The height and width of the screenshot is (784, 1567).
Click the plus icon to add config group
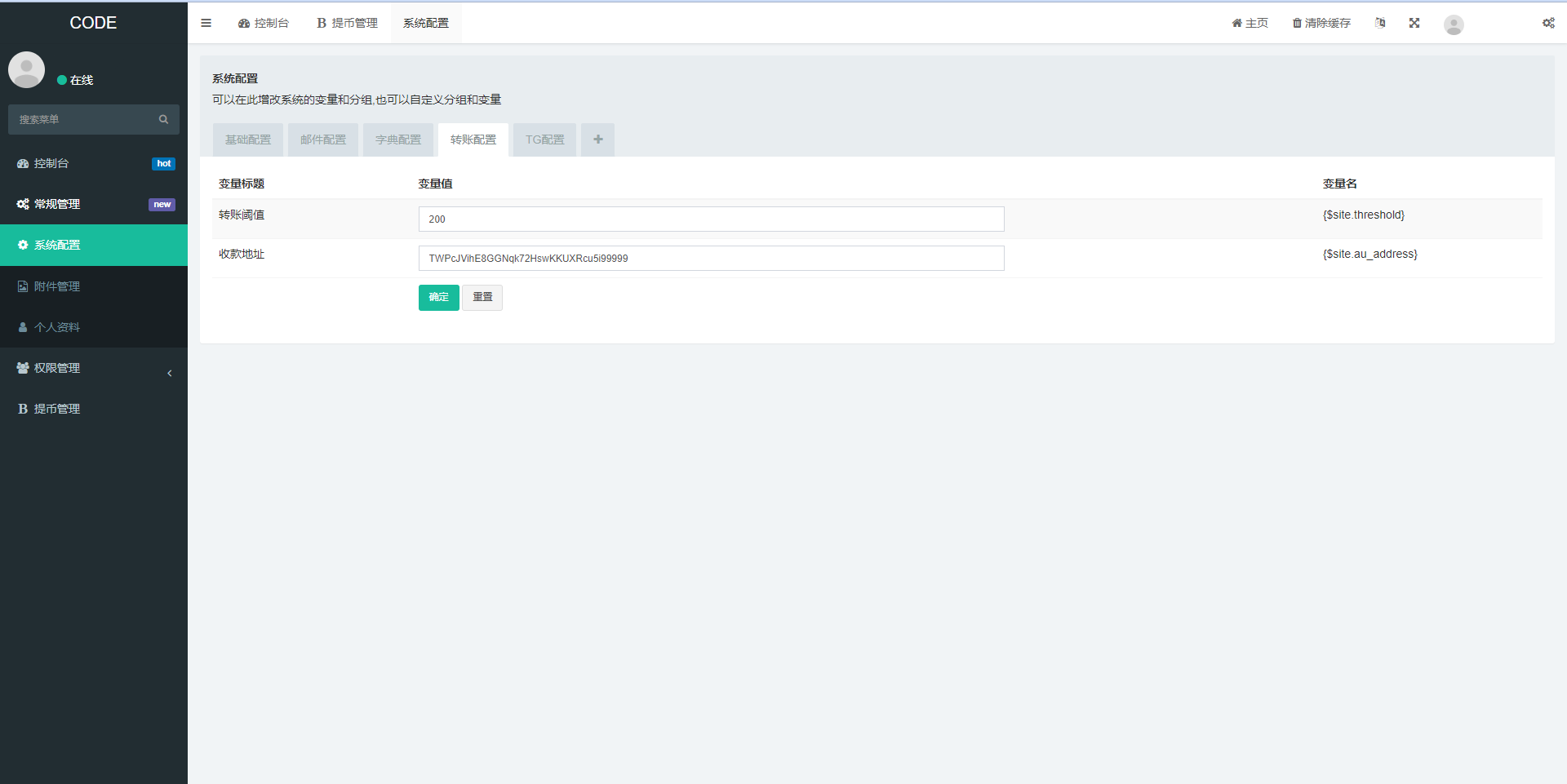(597, 140)
